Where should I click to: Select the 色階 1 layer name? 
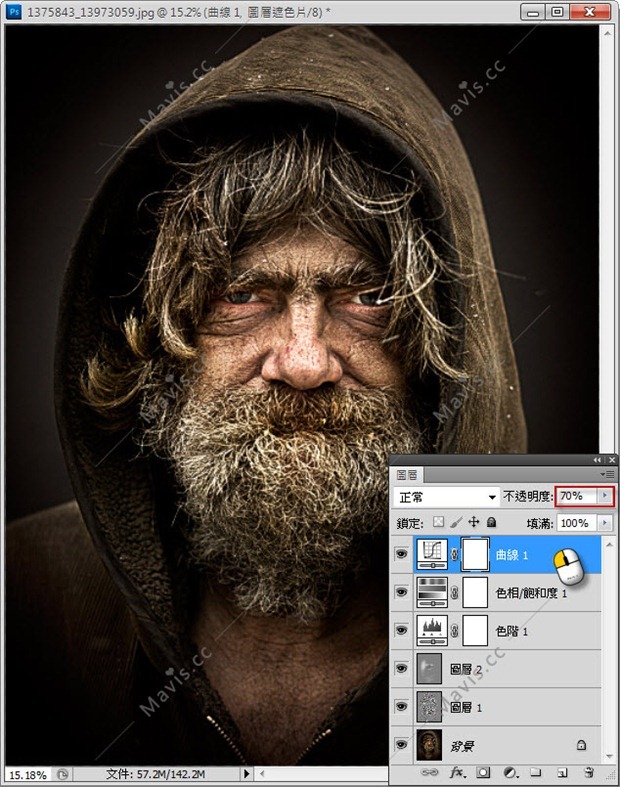tap(512, 631)
